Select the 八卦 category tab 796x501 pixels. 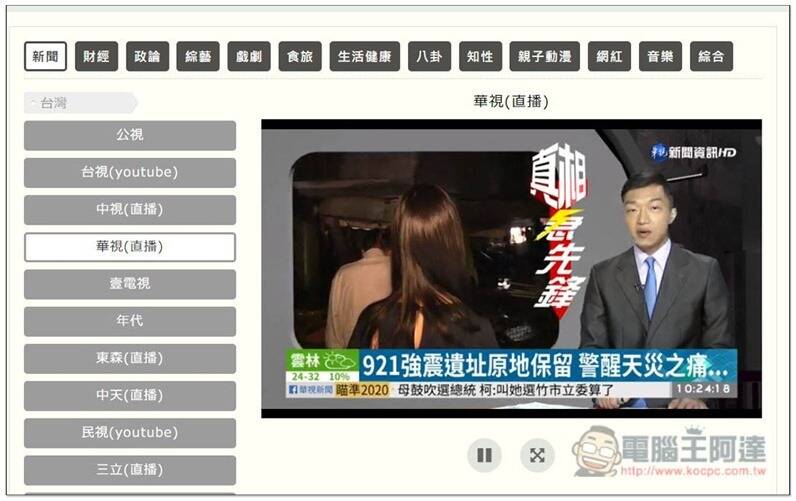(429, 56)
